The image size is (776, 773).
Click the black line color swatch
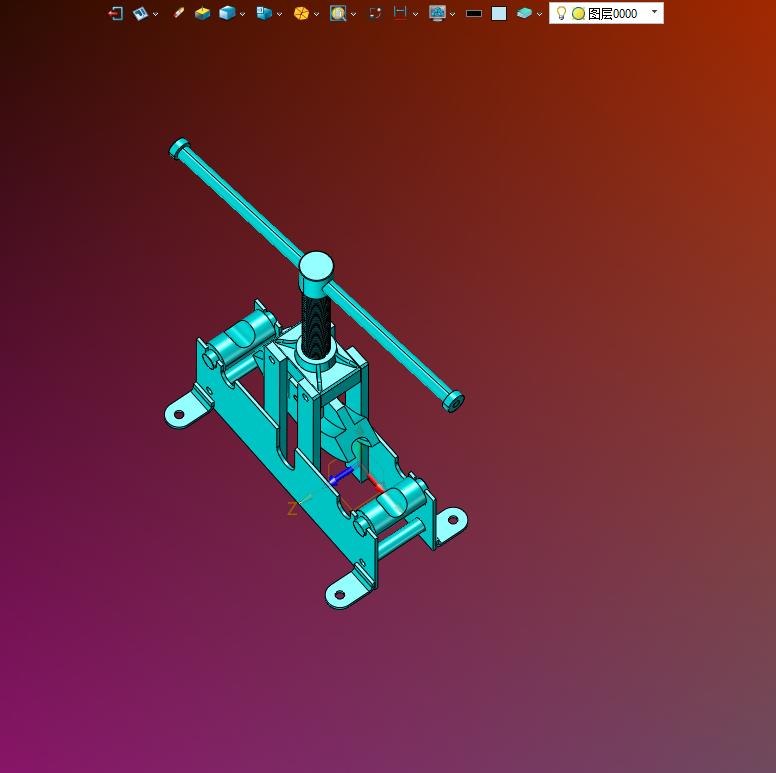[474, 14]
